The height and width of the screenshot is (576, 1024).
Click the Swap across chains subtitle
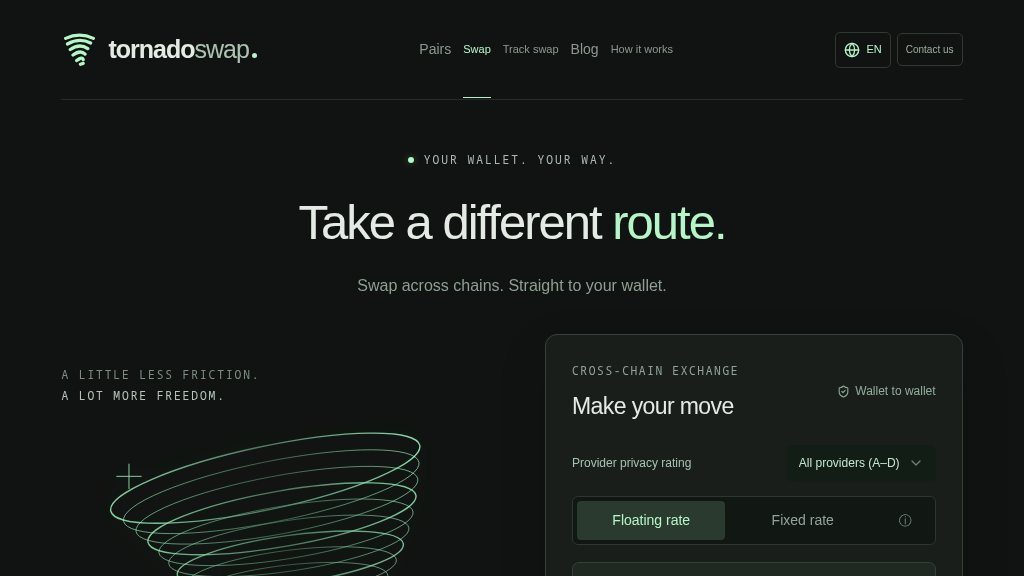click(x=512, y=285)
